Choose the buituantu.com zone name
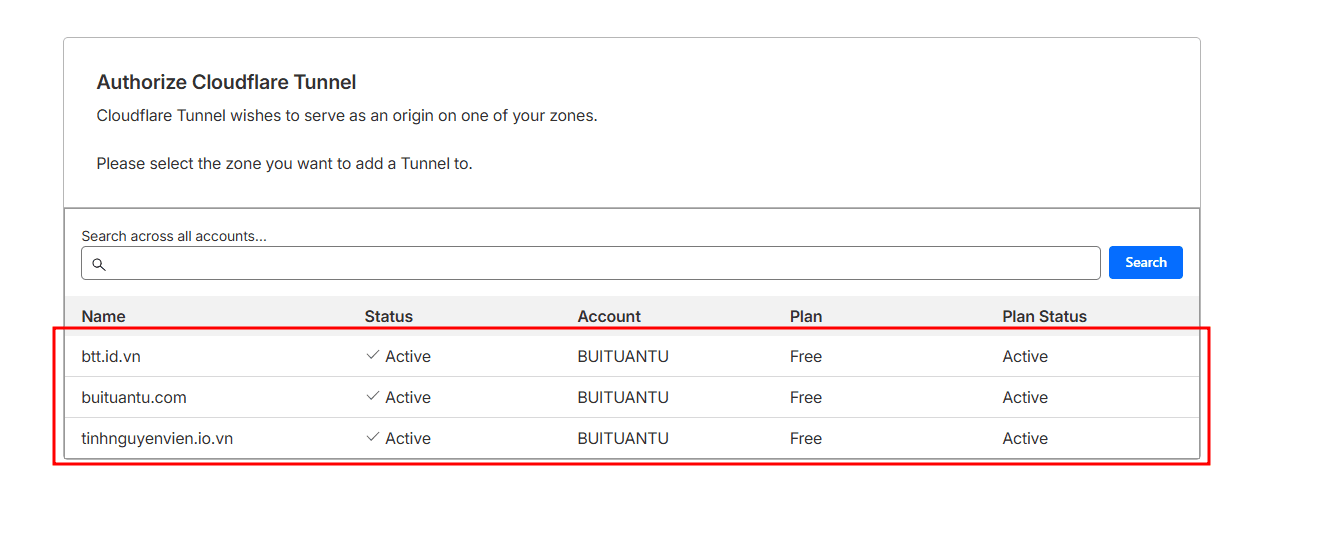This screenshot has width=1317, height=557. point(134,398)
